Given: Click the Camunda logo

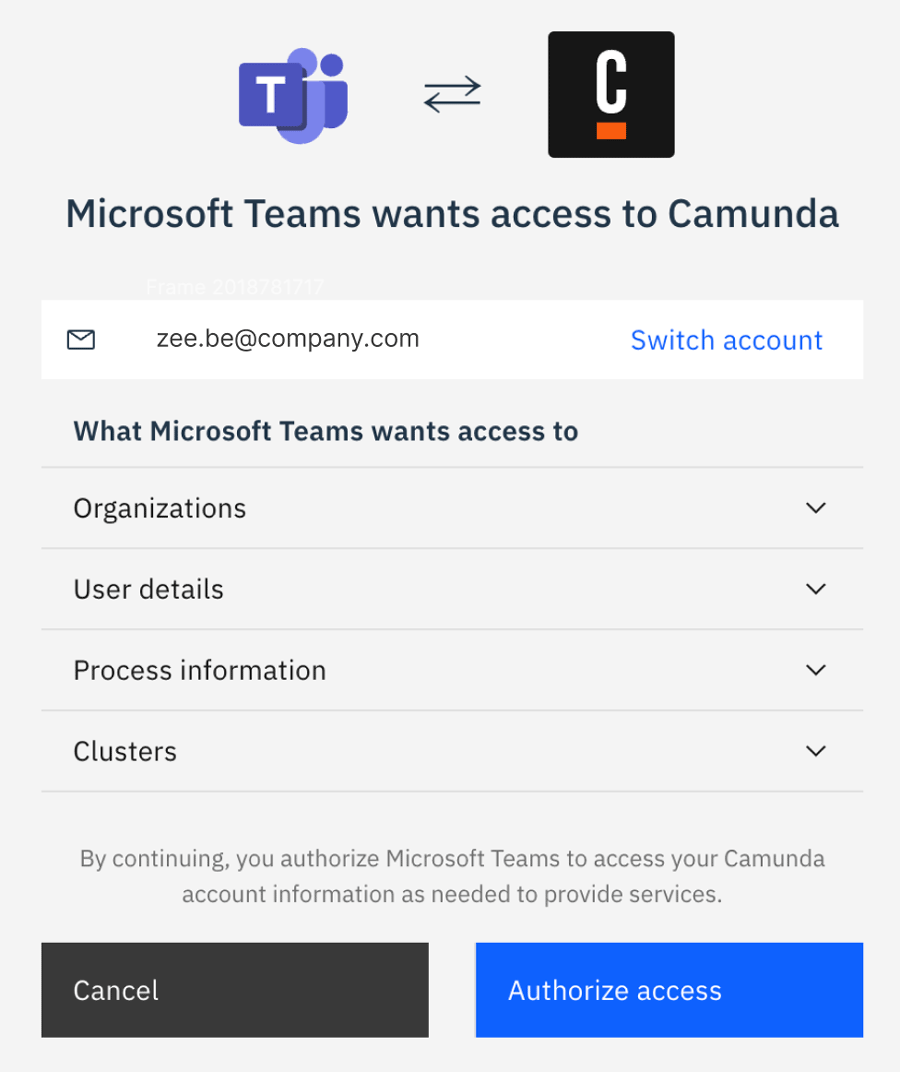Looking at the screenshot, I should click(x=611, y=95).
